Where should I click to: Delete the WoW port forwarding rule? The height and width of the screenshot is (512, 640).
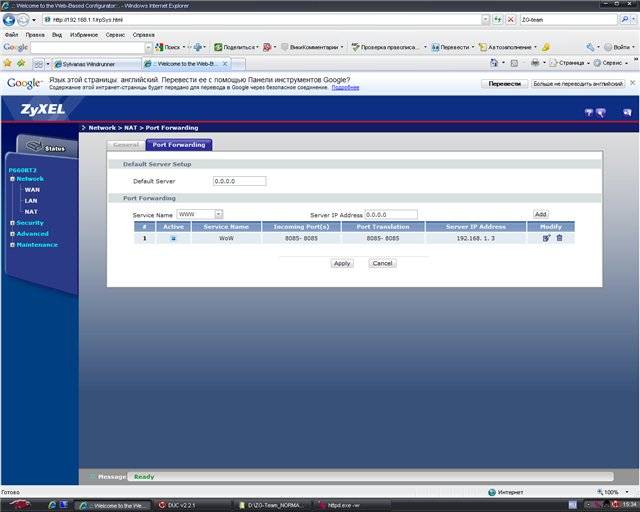(559, 238)
